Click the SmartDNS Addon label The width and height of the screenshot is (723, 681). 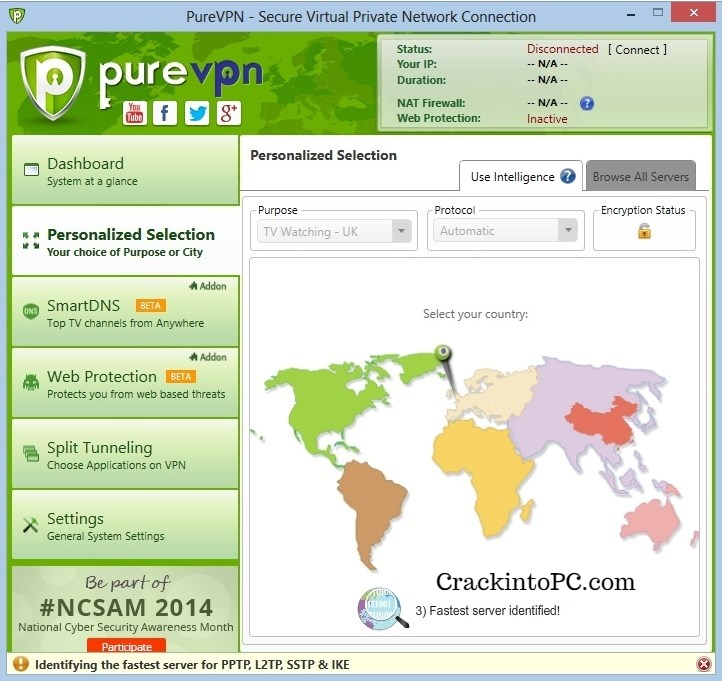tap(208, 286)
